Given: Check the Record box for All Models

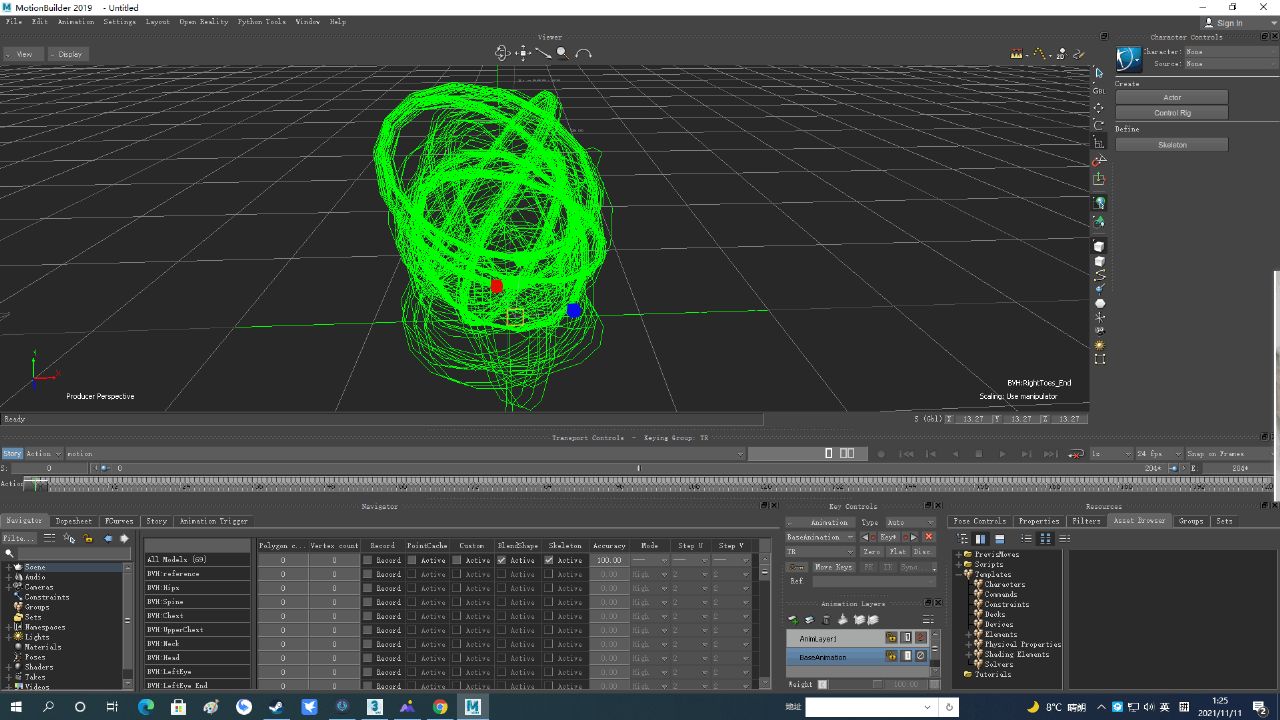Looking at the screenshot, I should 367,560.
